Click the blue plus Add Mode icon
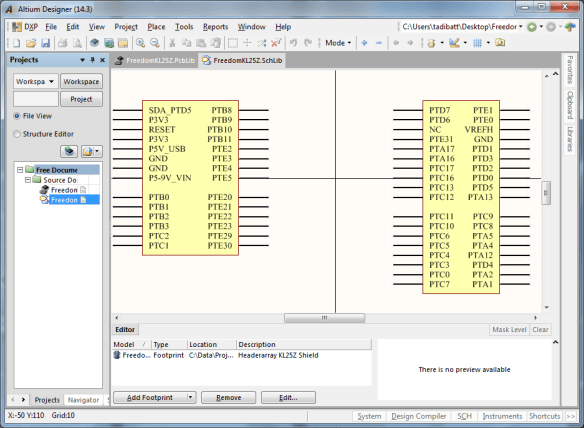Viewport: 584px width, 428px height. (364, 43)
